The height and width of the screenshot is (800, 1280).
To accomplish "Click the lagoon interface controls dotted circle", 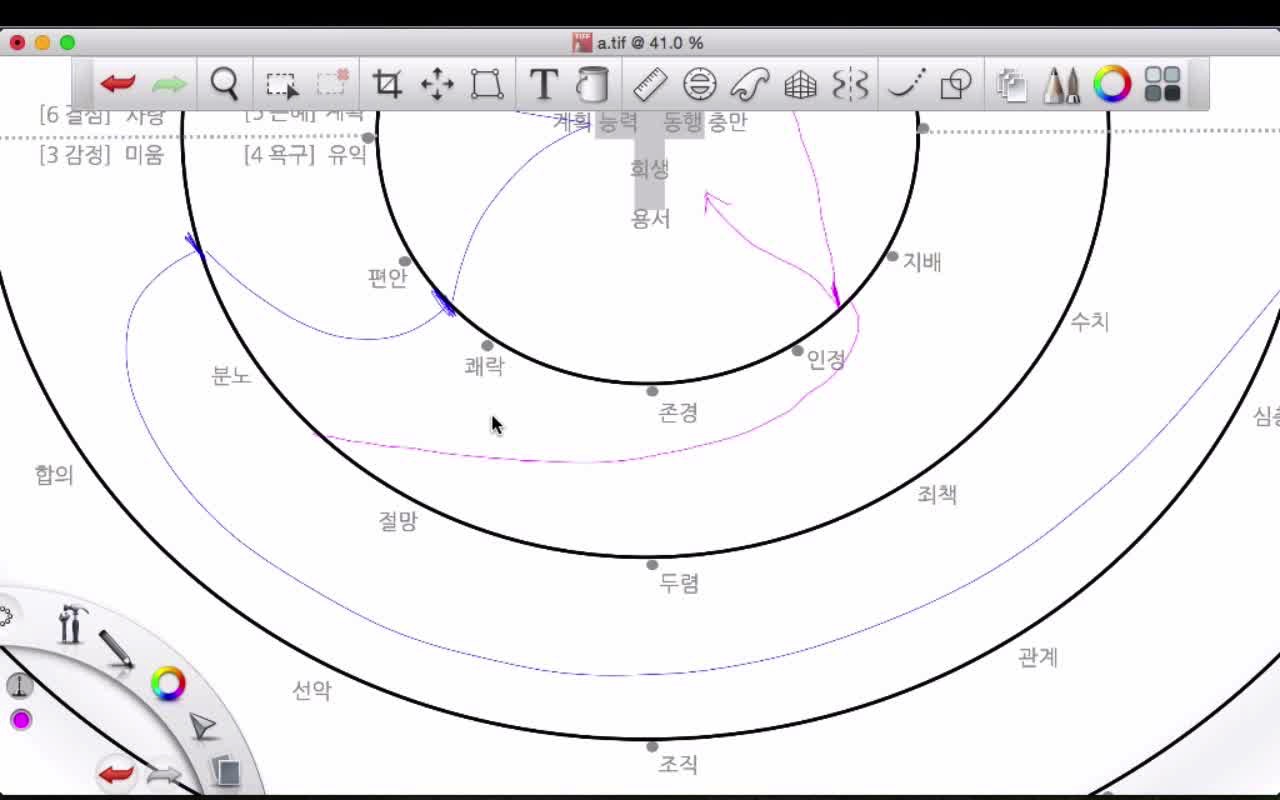I will tap(4, 616).
